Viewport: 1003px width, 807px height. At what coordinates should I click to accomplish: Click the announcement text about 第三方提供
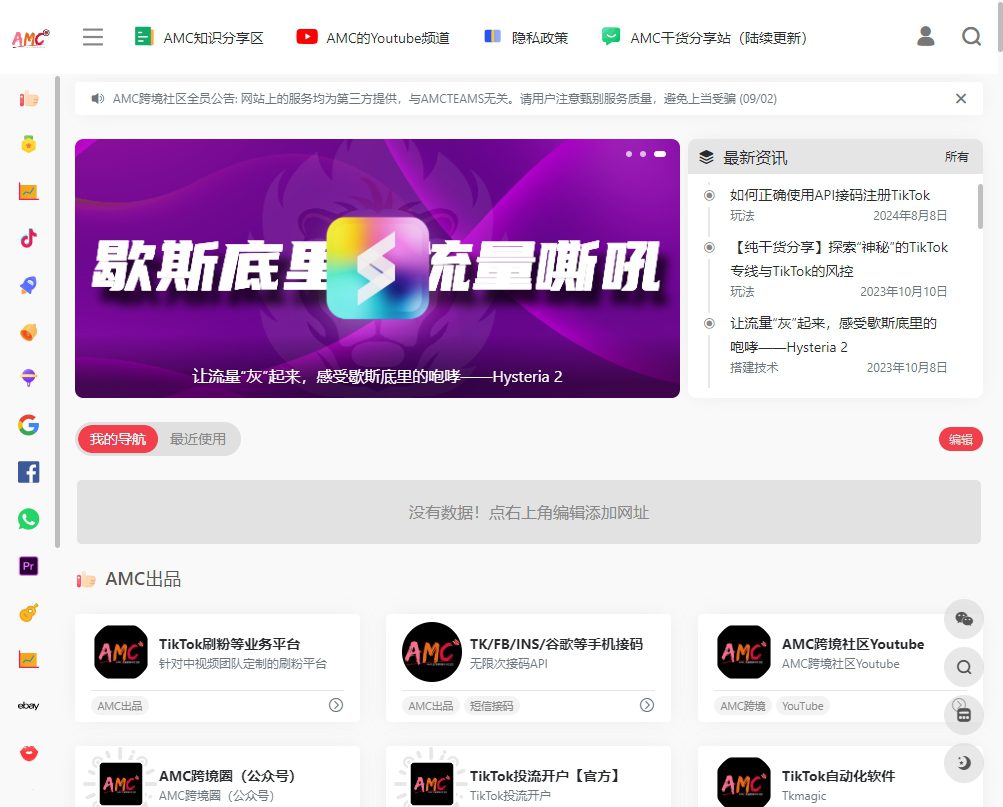pyautogui.click(x=445, y=98)
